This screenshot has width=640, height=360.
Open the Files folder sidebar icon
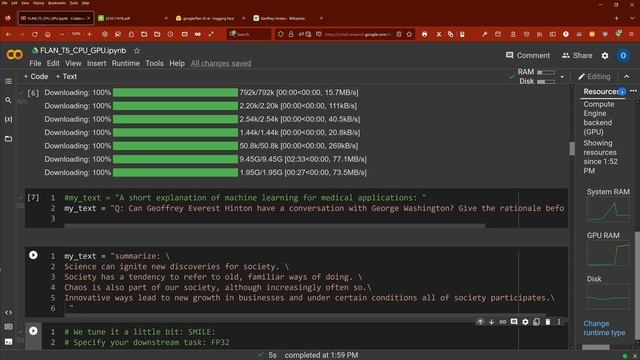click(x=8, y=139)
